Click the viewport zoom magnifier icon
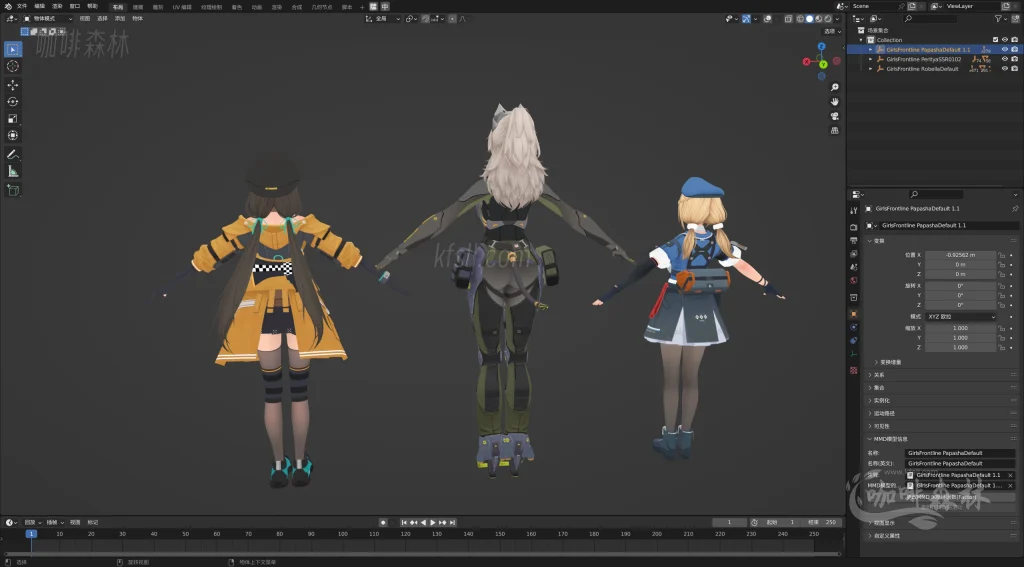 pos(835,87)
